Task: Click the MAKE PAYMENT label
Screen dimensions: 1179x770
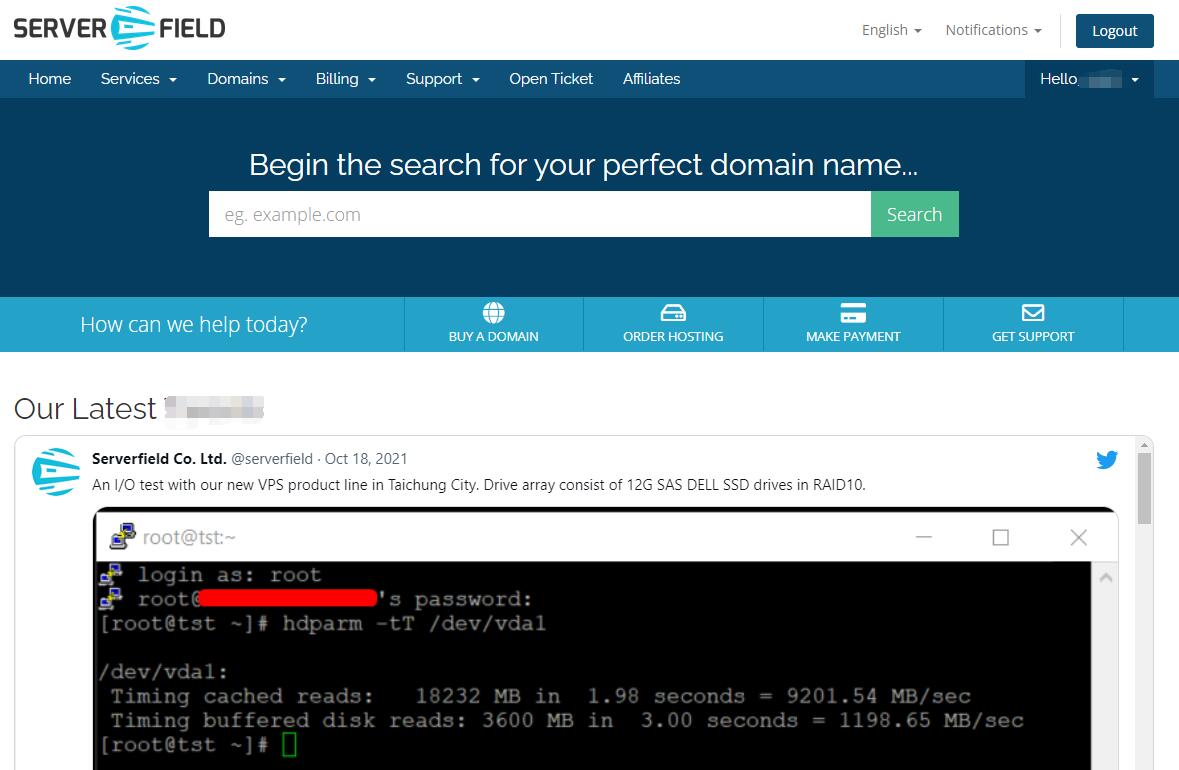Action: pos(853,337)
